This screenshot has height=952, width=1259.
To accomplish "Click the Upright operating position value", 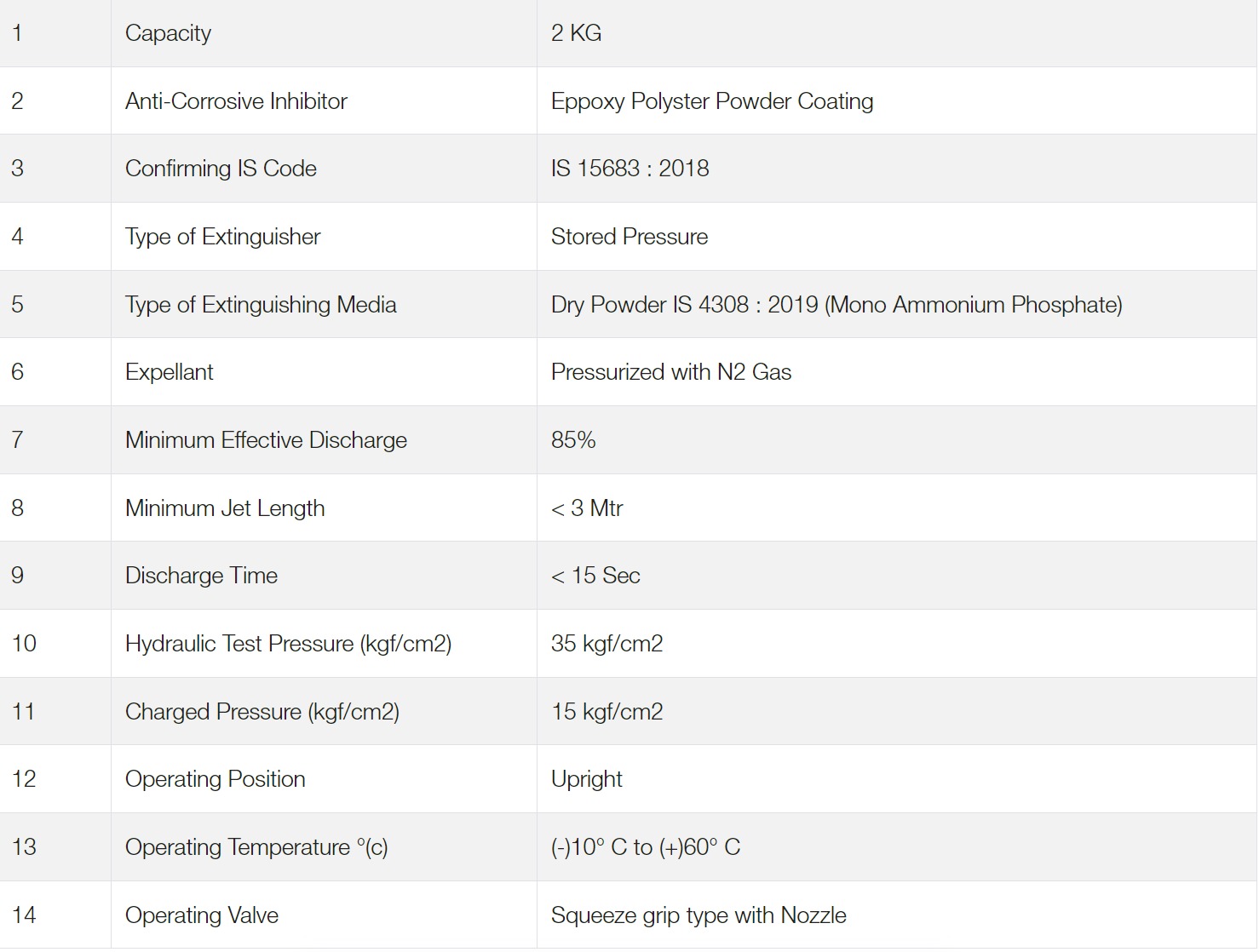I will click(587, 779).
